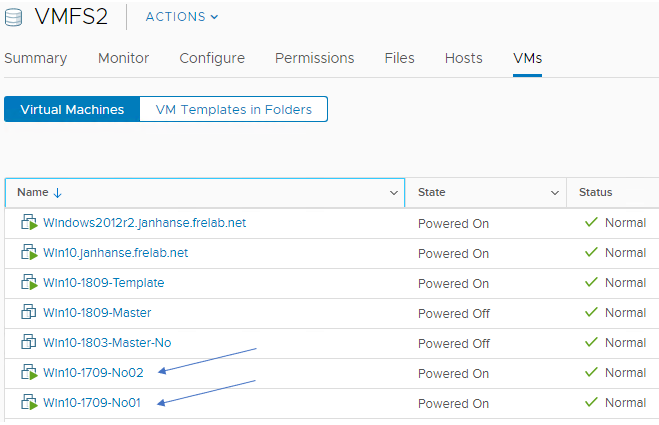Click the Win10-1803-Master-No VM icon
Viewport: 659px width, 425px height.
coord(29,343)
